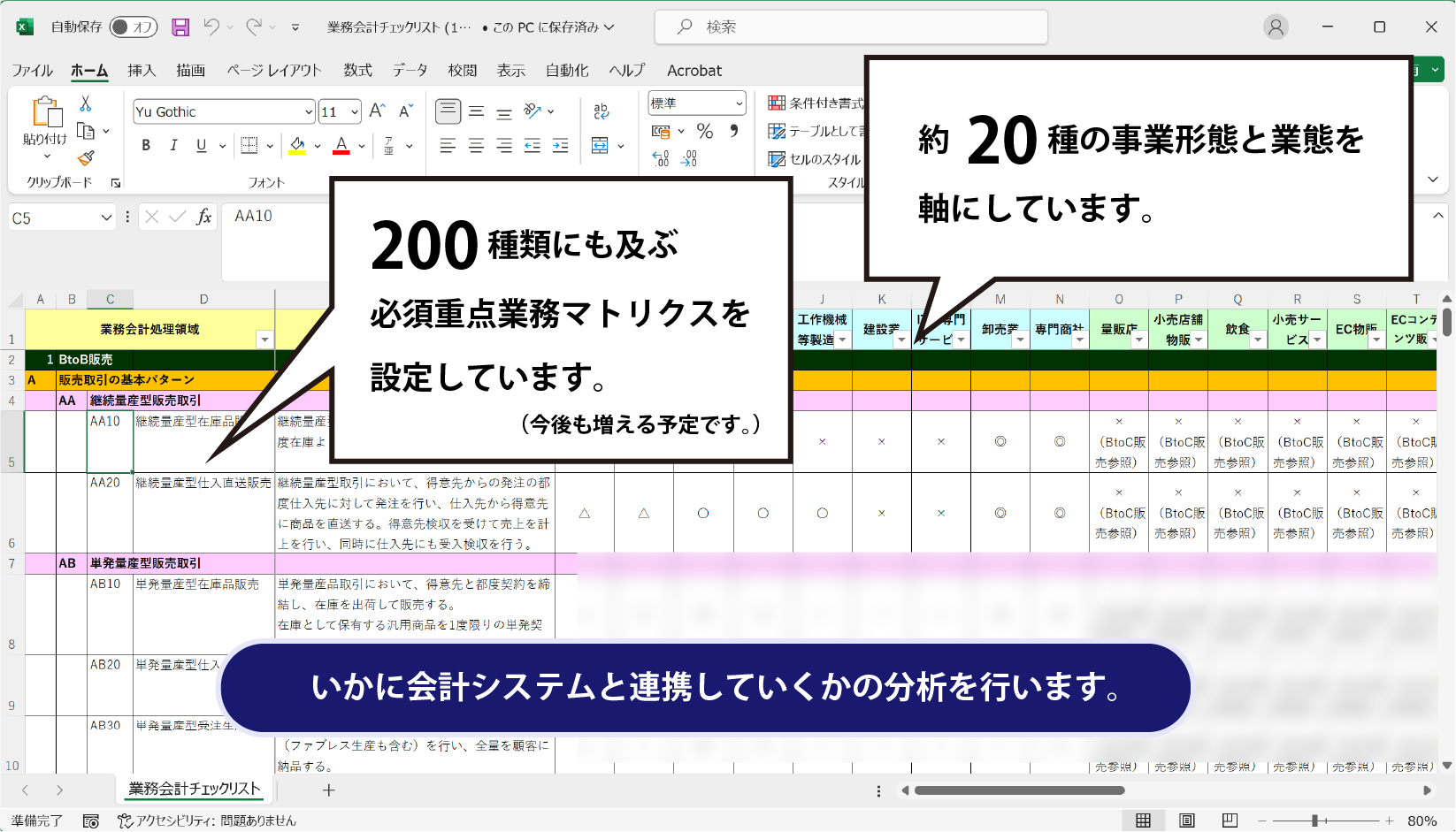Open the clipboard group dialog launcher
This screenshot has width=1456, height=832.
click(x=115, y=183)
